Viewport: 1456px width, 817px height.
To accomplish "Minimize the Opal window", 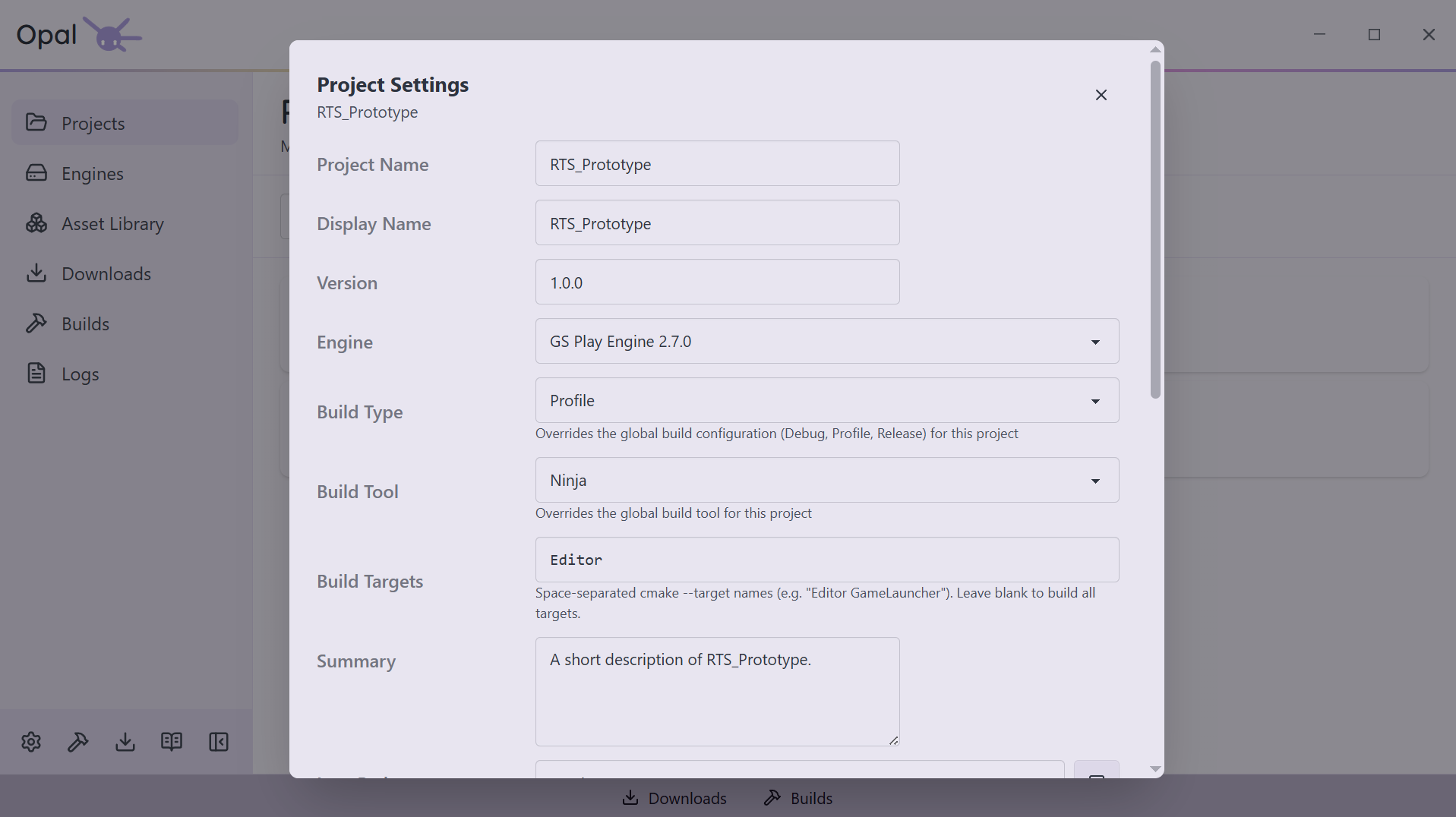I will coord(1320,34).
